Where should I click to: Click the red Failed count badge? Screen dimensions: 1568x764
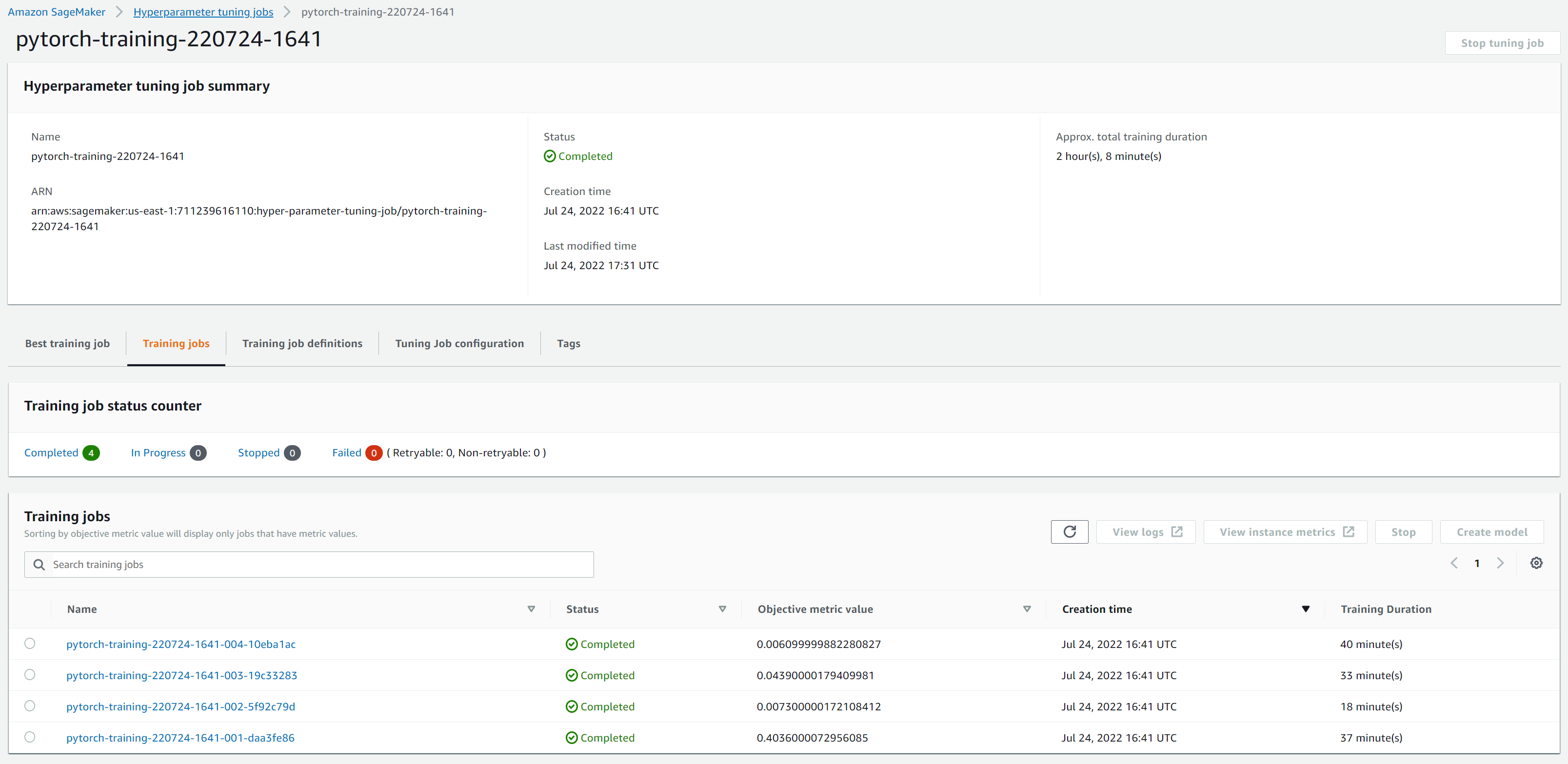374,452
